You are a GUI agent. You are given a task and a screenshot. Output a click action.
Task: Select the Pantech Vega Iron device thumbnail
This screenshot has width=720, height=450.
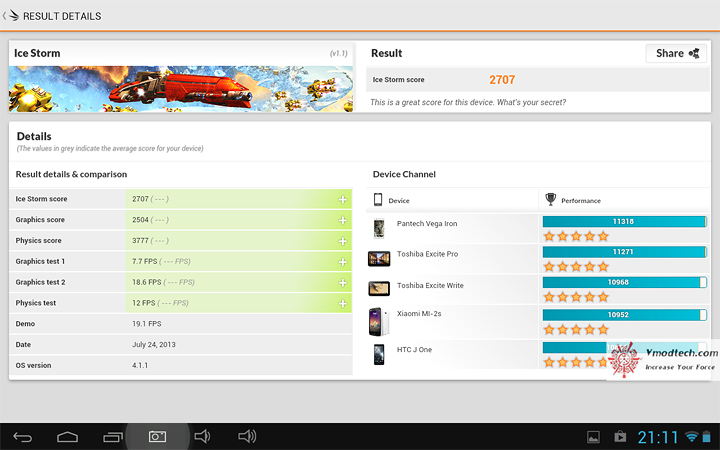[379, 228]
